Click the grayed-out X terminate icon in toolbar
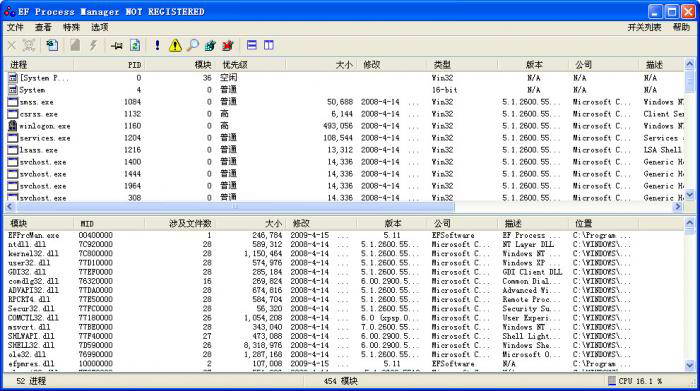 [x=12, y=45]
